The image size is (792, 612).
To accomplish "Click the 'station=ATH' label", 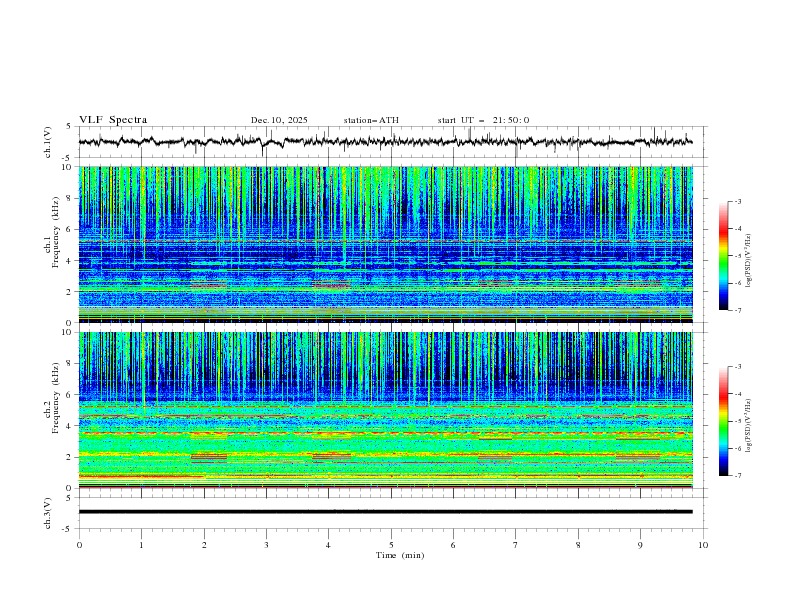I will click(x=371, y=120).
